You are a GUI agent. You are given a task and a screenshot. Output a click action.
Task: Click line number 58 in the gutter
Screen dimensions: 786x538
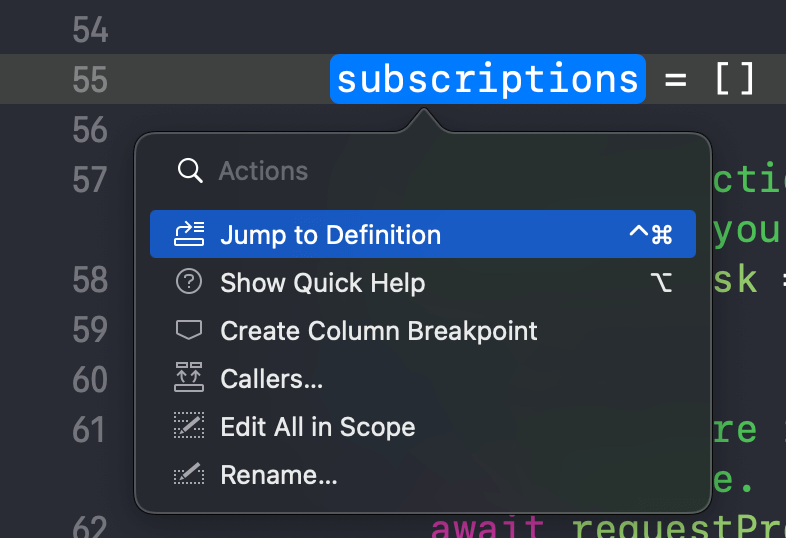tap(90, 280)
